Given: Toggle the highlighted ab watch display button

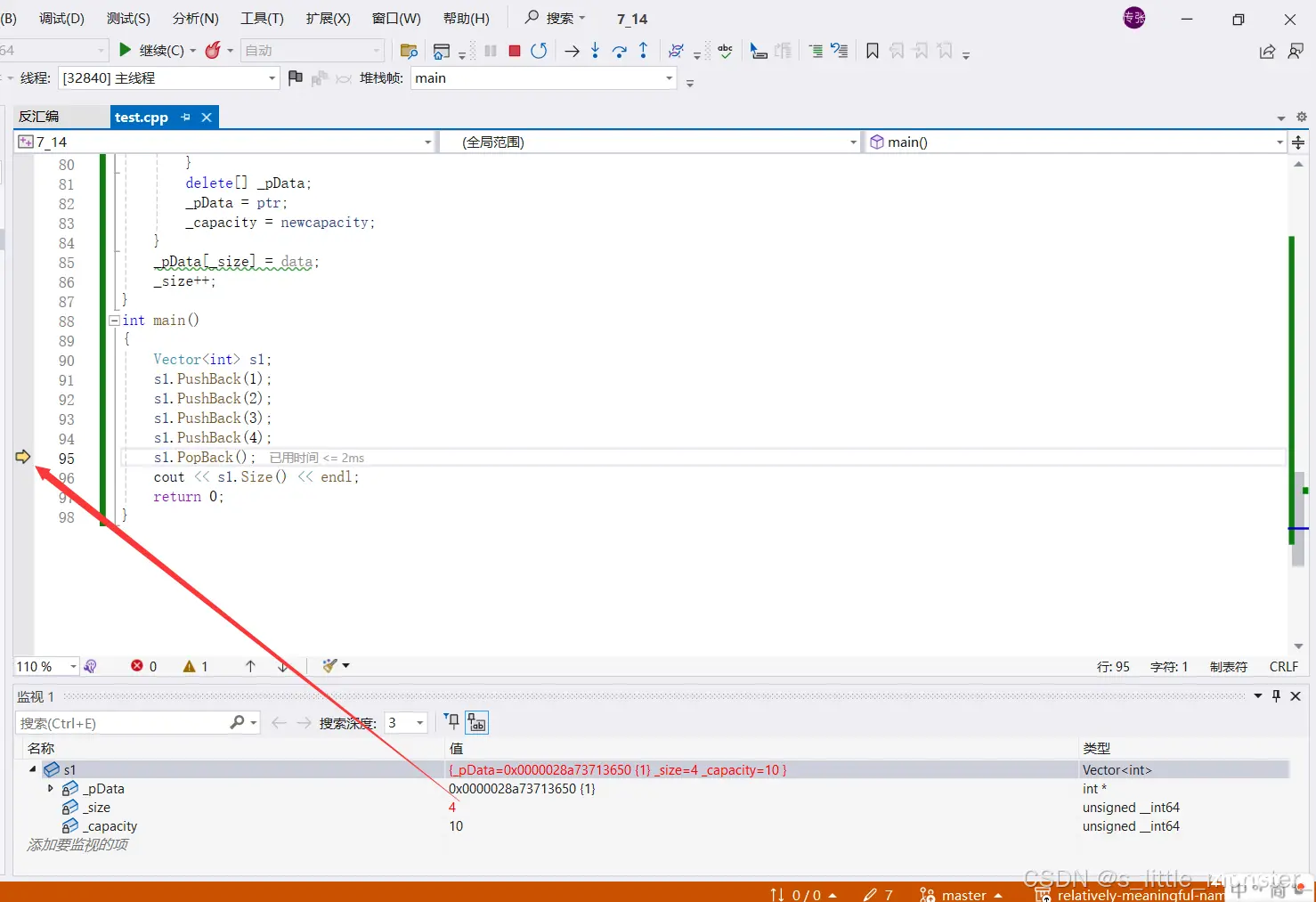Looking at the screenshot, I should [477, 722].
